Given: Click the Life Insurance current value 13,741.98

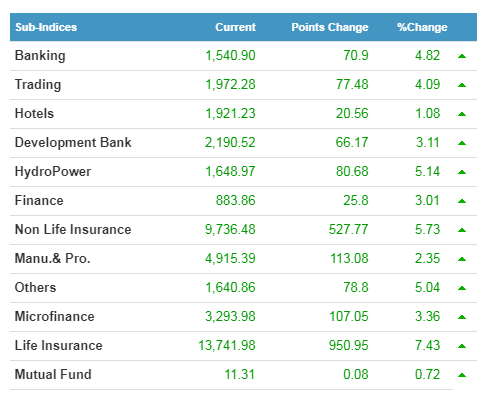Looking at the screenshot, I should (x=227, y=345).
